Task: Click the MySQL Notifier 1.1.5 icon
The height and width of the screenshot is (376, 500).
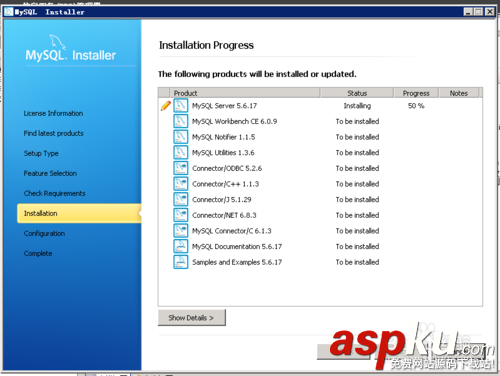Action: (181, 137)
